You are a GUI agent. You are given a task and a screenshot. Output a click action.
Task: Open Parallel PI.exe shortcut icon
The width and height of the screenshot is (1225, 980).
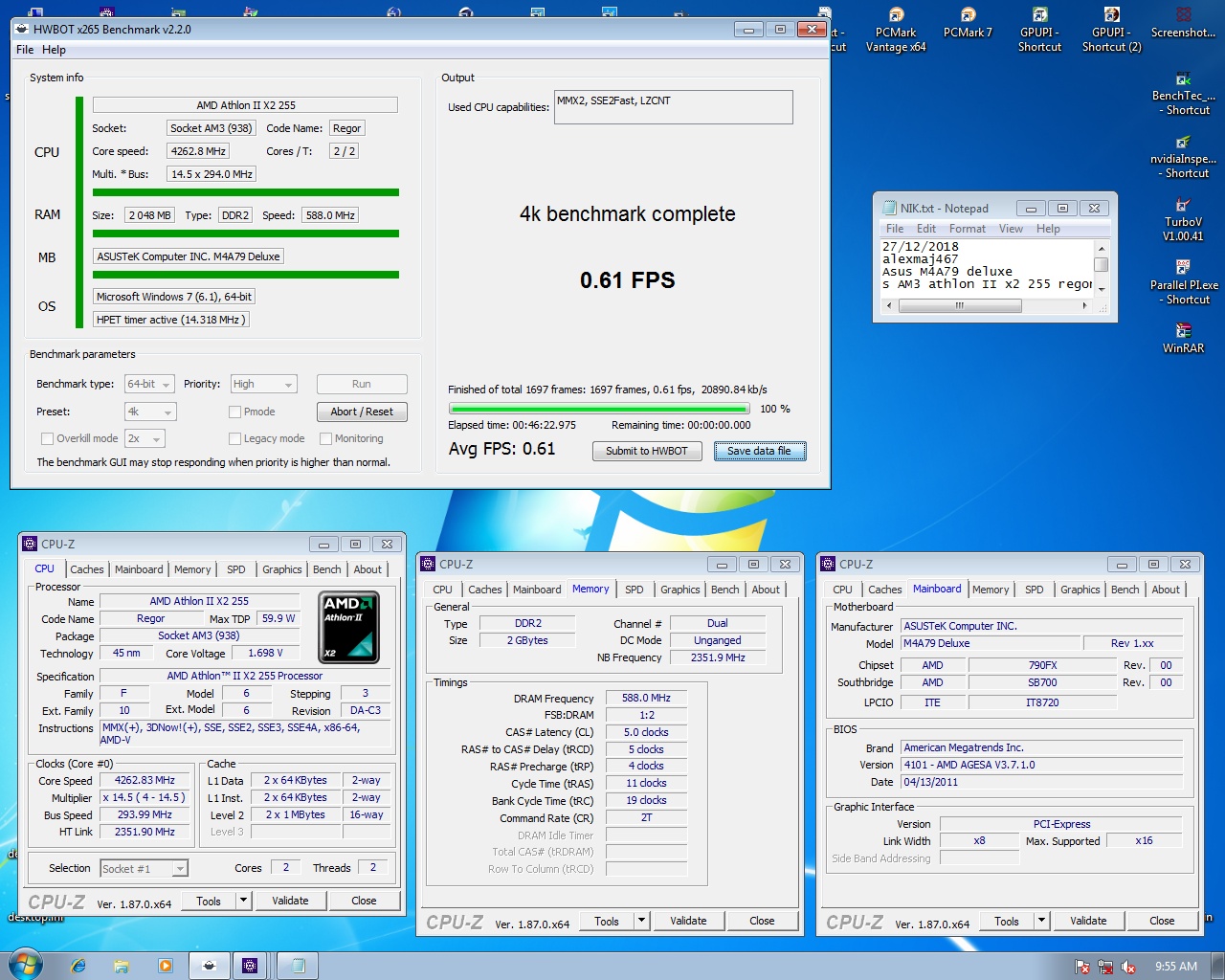click(x=1183, y=283)
